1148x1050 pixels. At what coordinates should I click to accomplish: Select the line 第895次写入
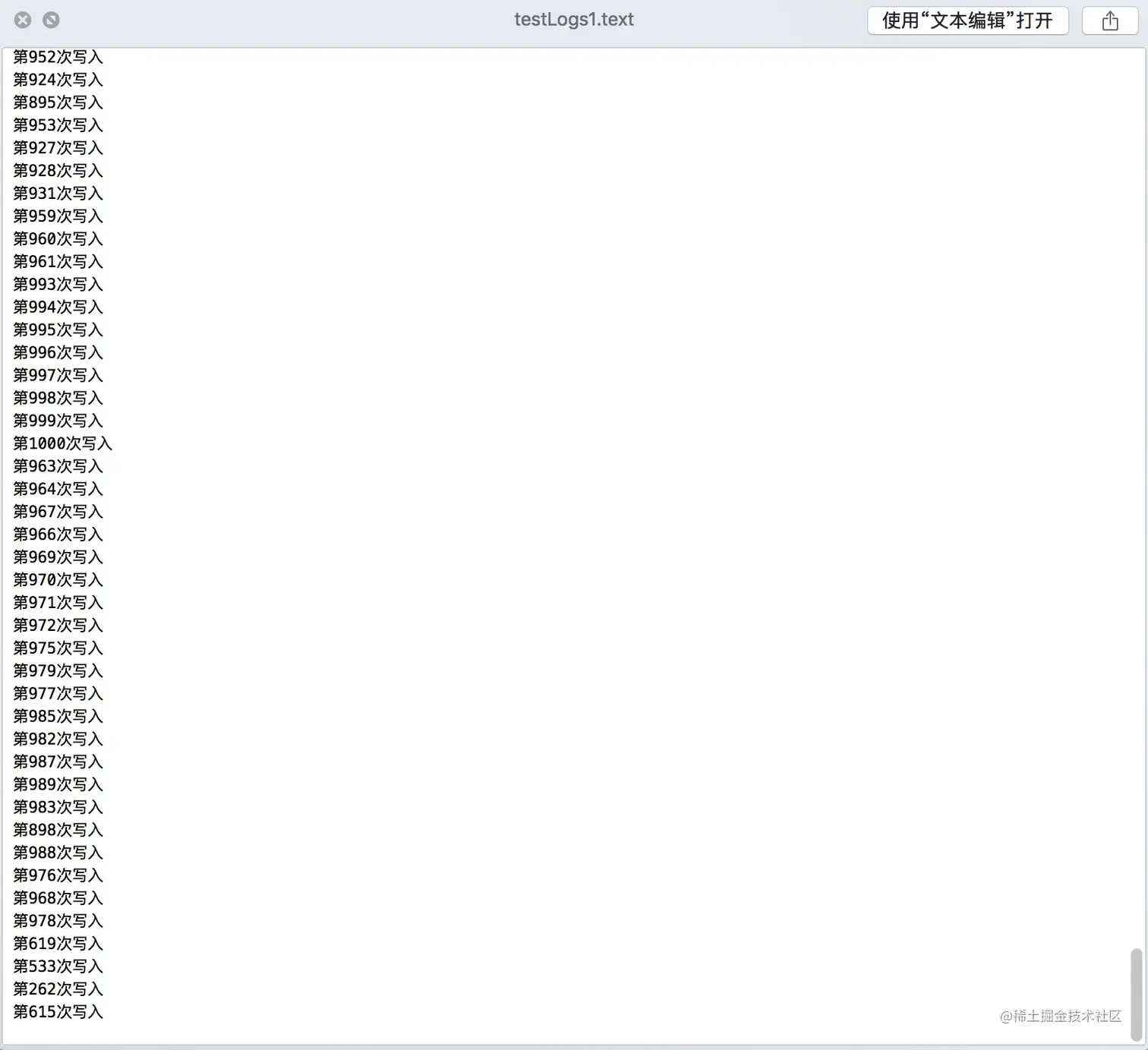pyautogui.click(x=58, y=102)
